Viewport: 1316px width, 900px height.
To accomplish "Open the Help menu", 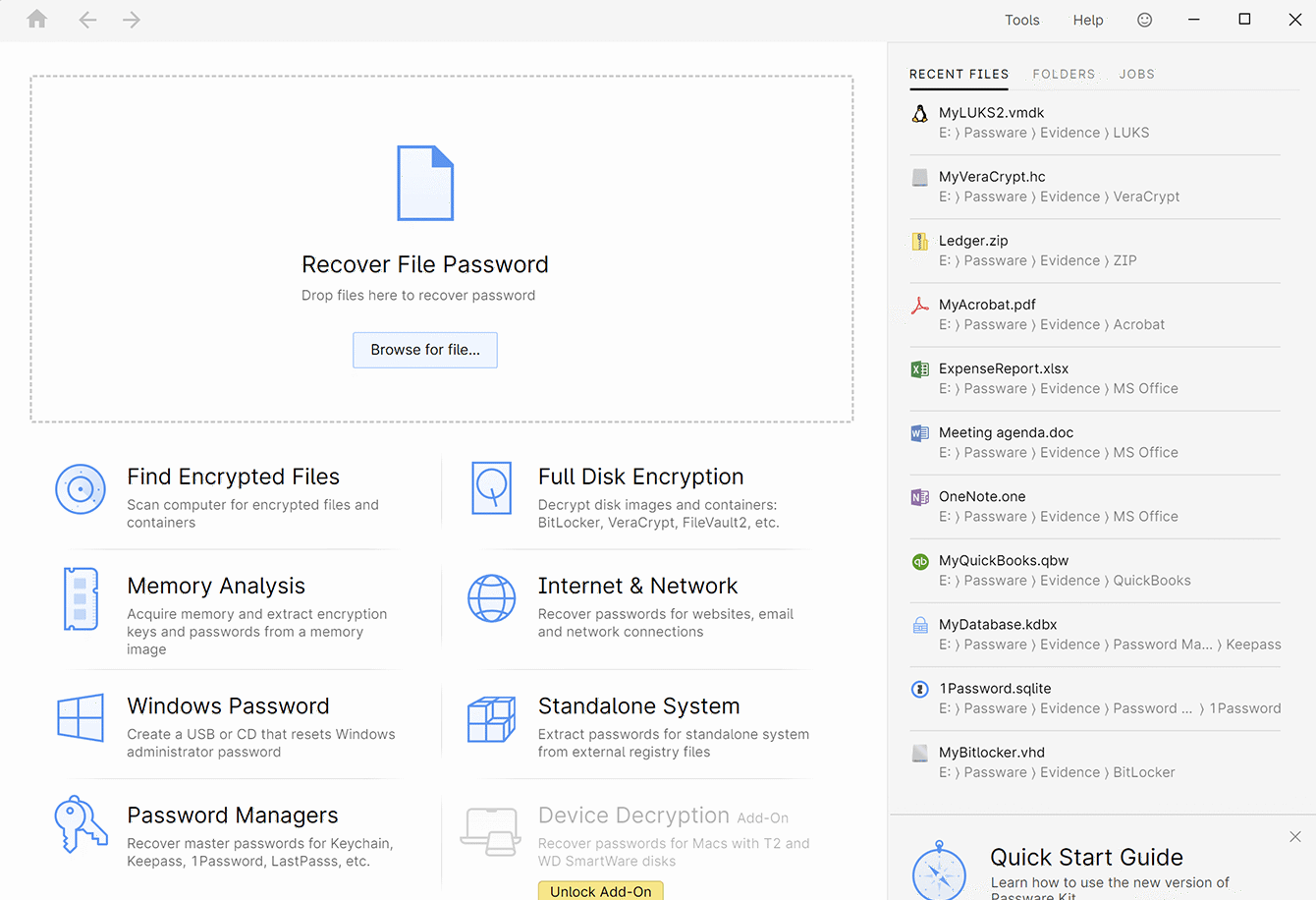I will coord(1087,20).
